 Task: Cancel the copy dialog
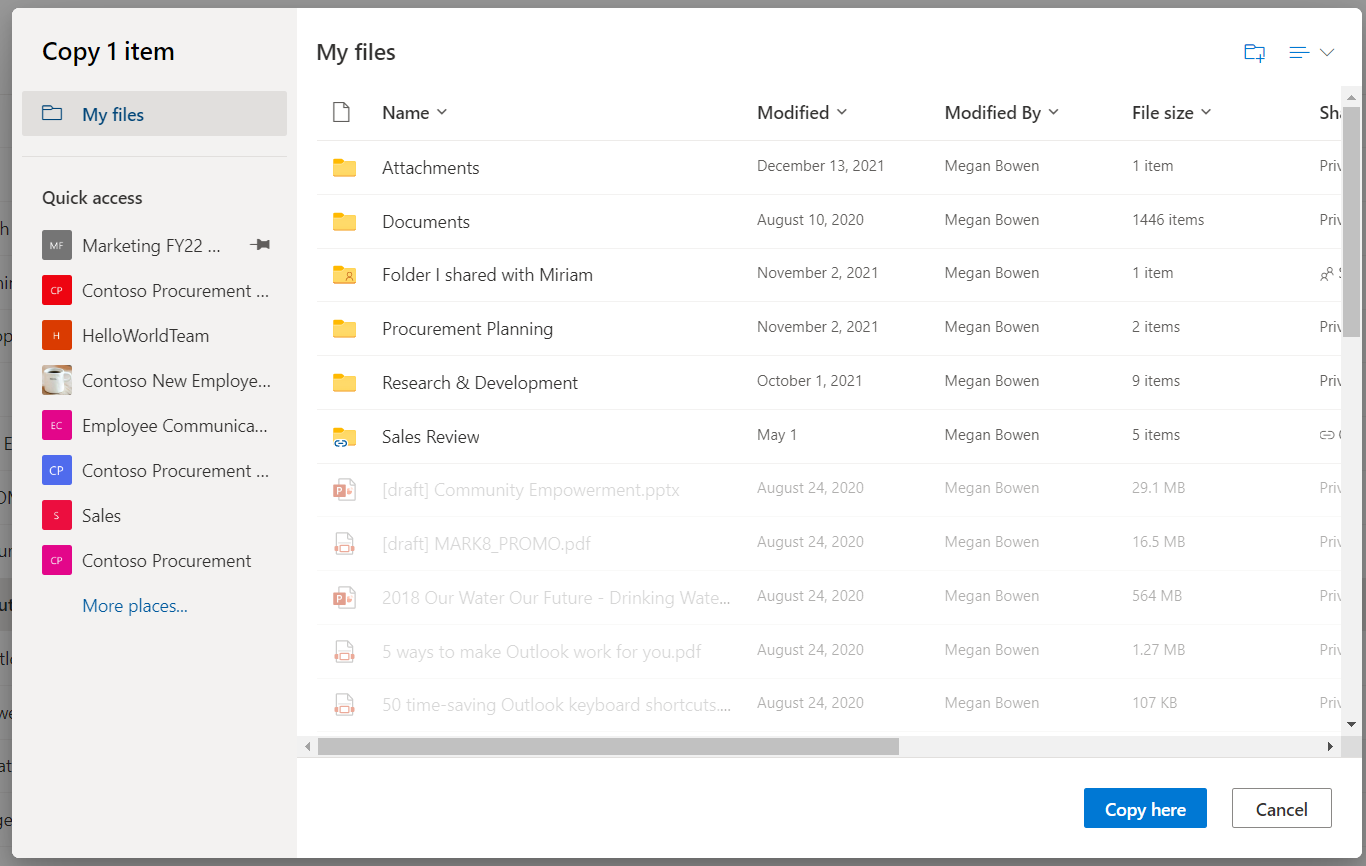1281,809
